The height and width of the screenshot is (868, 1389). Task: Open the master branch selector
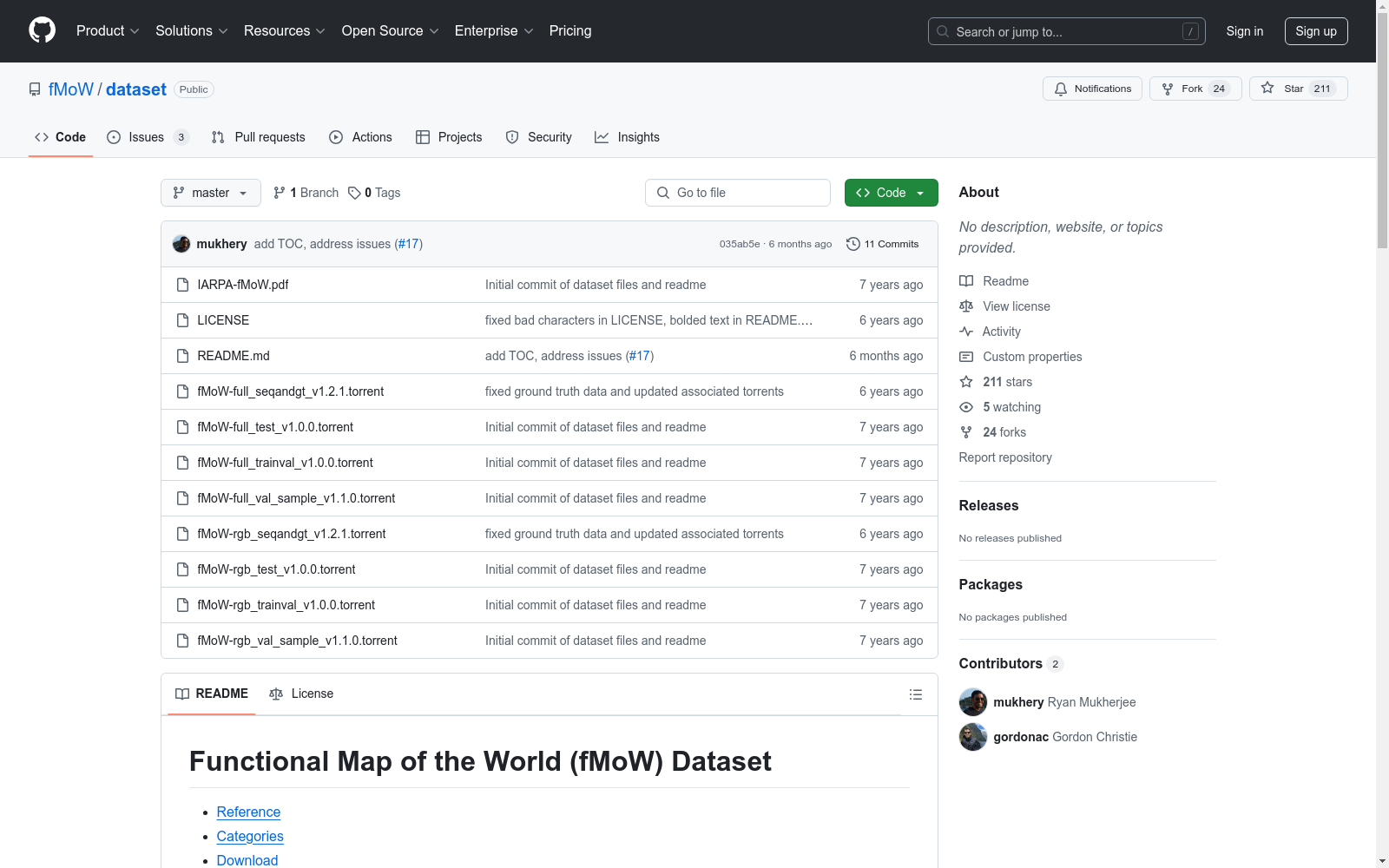211,193
